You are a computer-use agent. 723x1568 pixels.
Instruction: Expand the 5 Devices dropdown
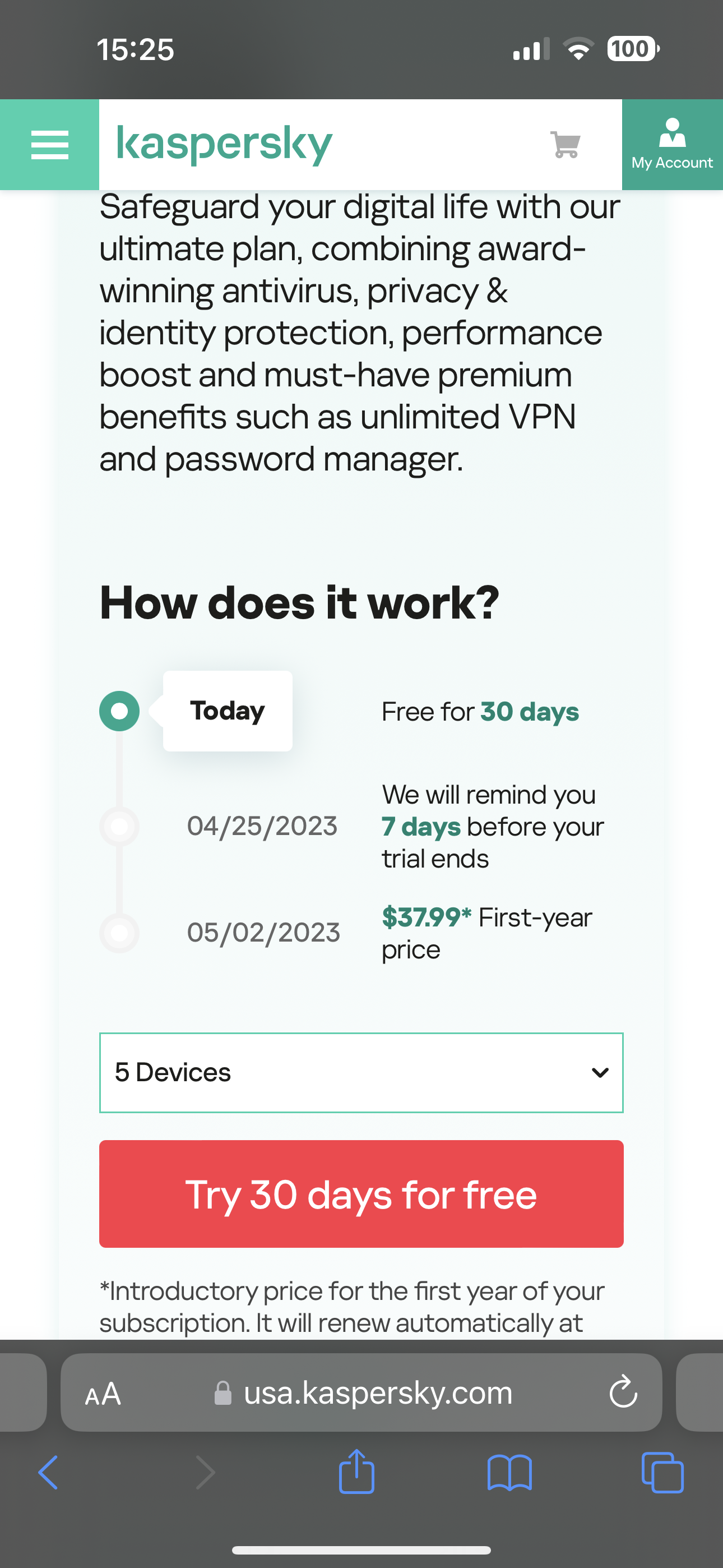pos(361,1072)
